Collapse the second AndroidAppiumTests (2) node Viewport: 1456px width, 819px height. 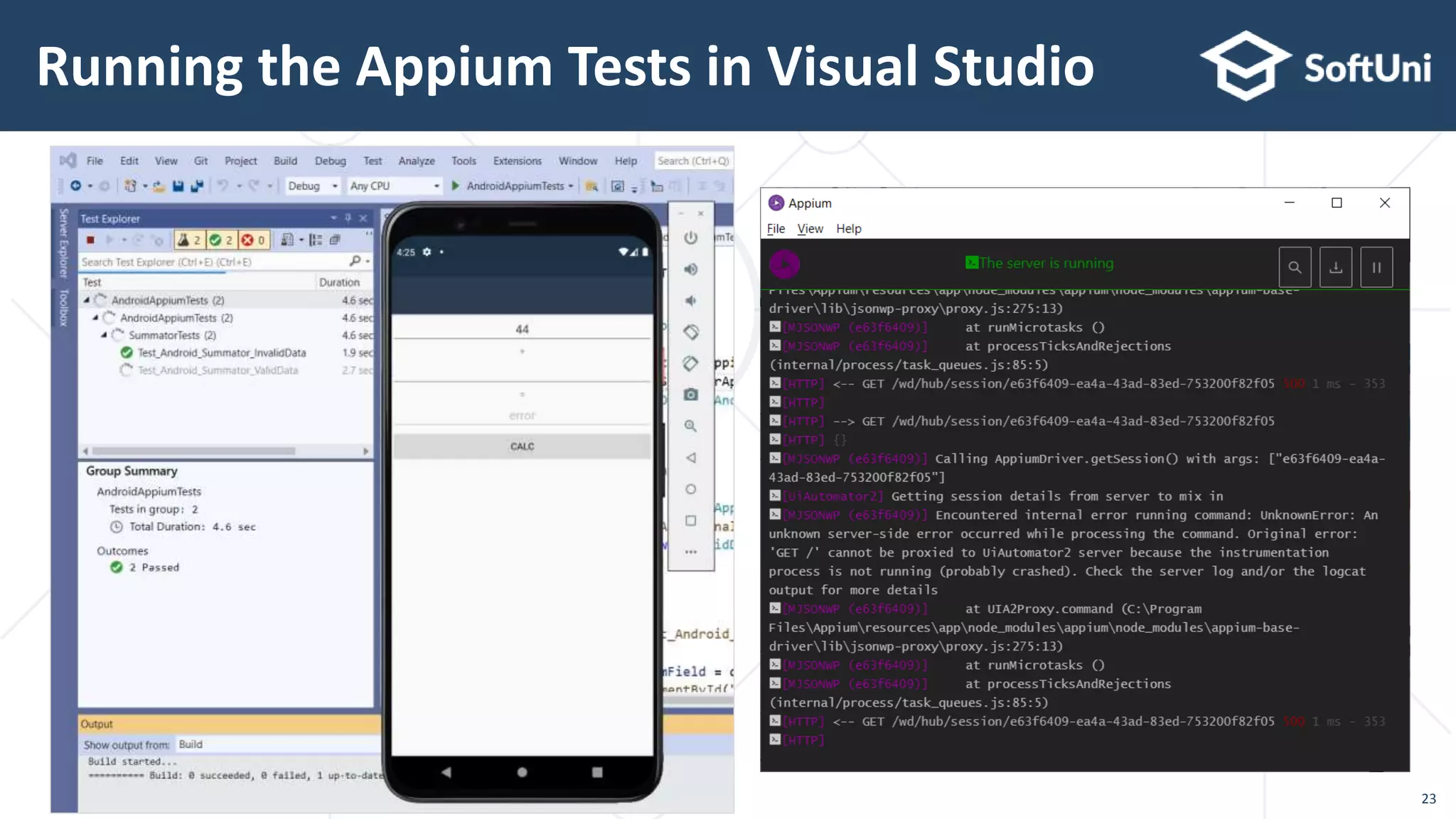(x=95, y=318)
